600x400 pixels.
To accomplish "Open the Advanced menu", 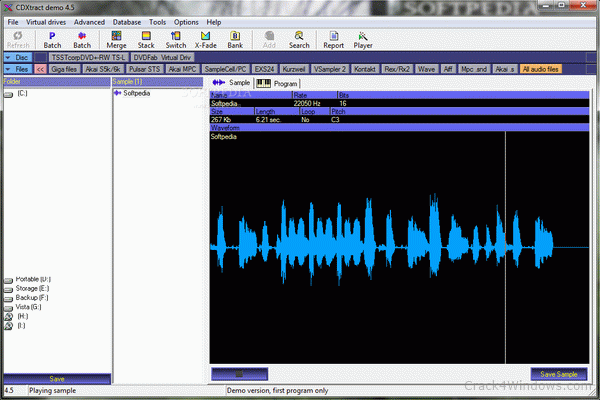I will point(89,22).
